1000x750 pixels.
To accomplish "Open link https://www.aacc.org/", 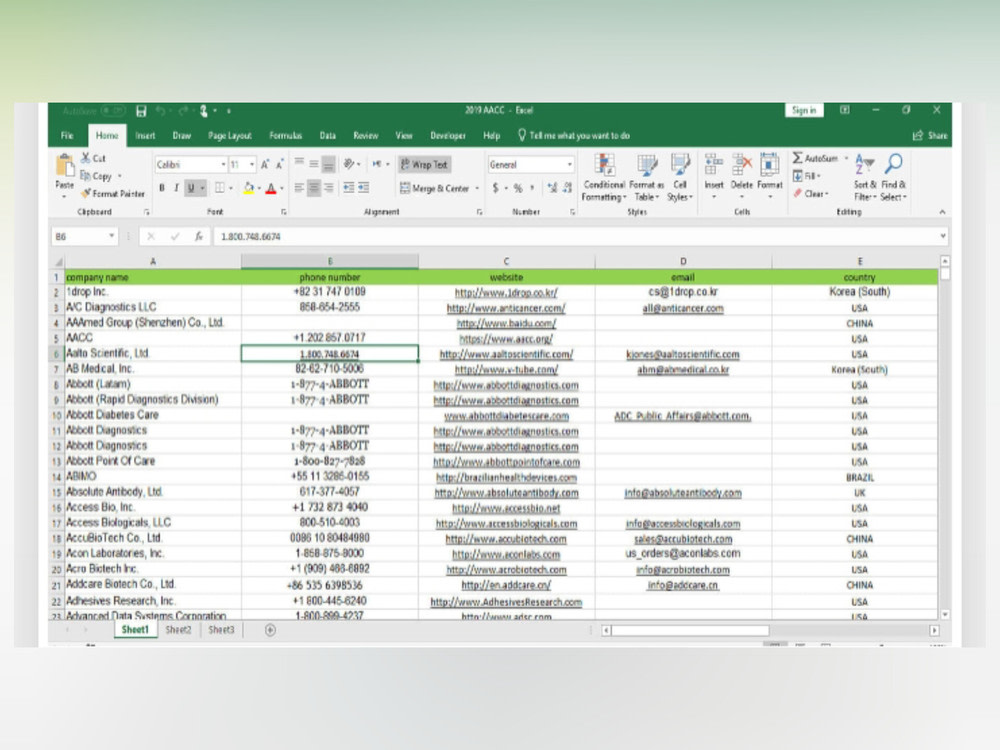I will click(x=506, y=339).
